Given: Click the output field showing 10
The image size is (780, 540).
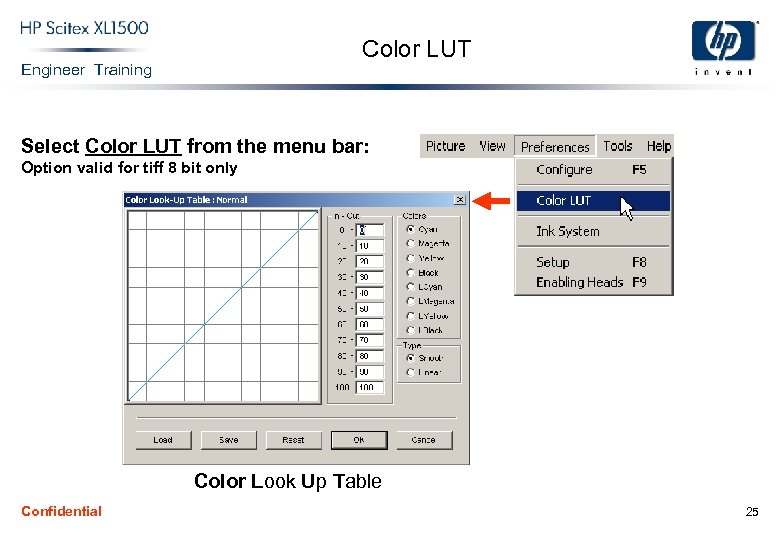Looking at the screenshot, I should 370,246.
